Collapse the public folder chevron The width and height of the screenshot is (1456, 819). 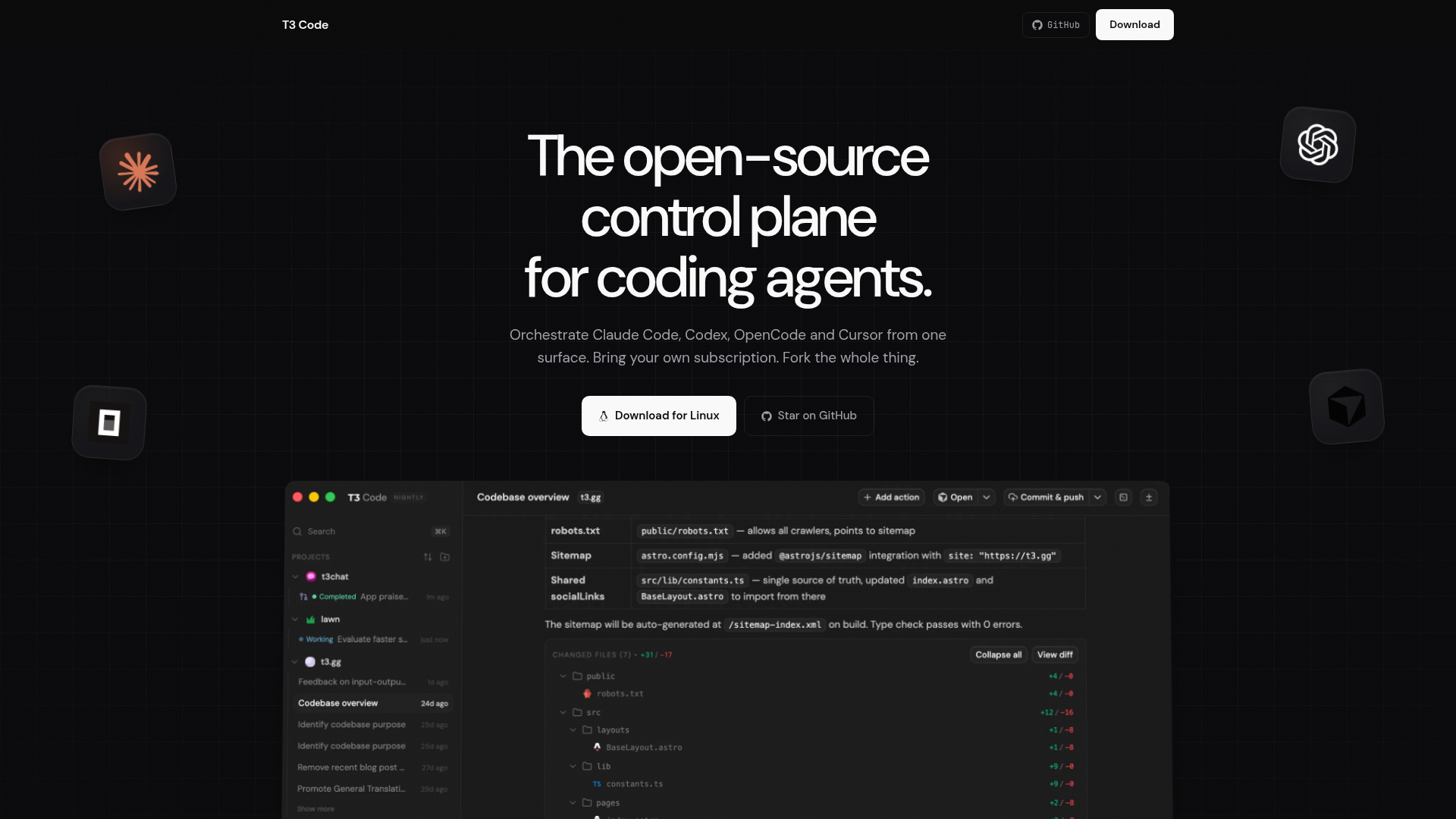[563, 676]
